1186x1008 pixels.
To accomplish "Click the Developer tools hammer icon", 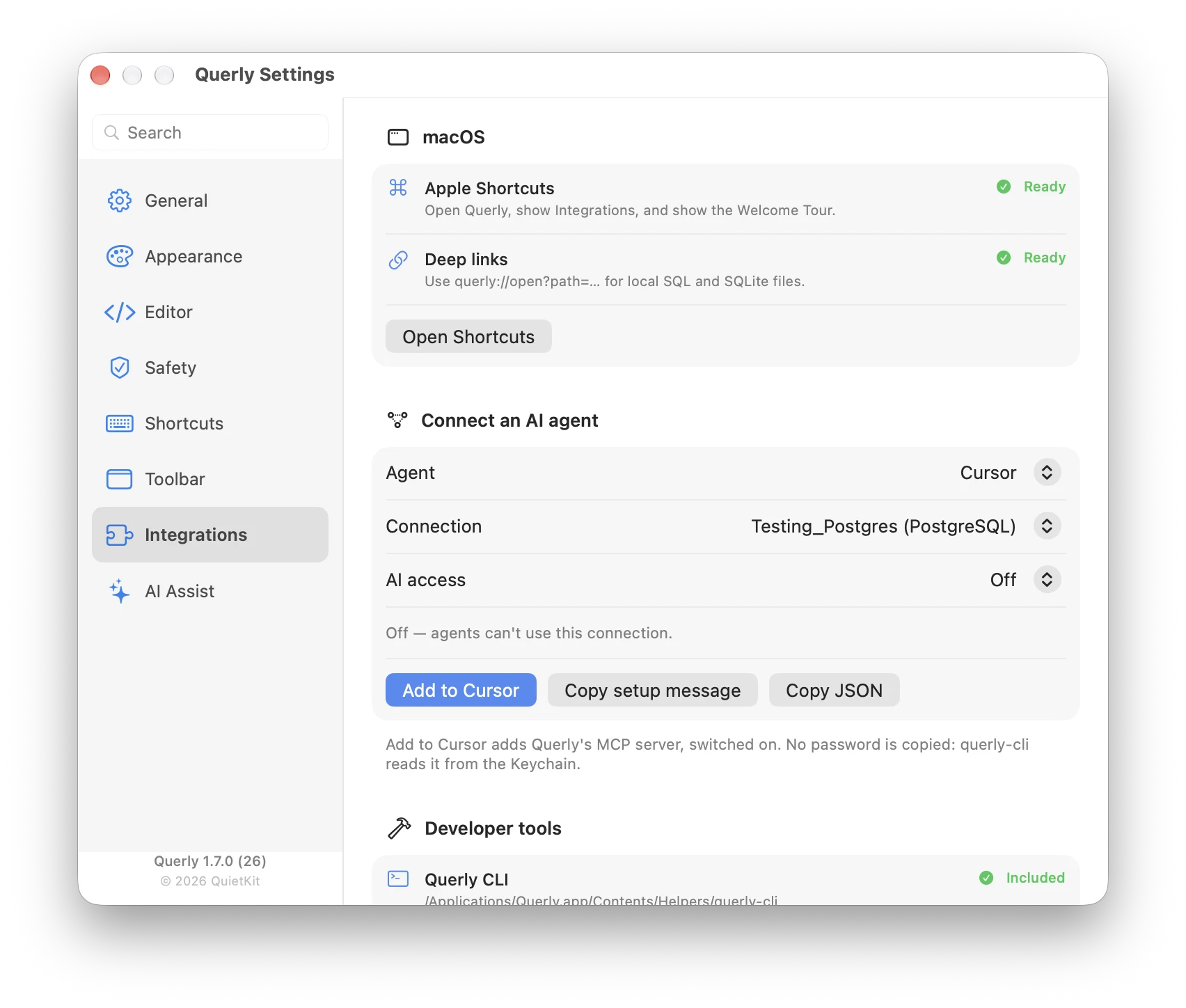I will pyautogui.click(x=399, y=828).
